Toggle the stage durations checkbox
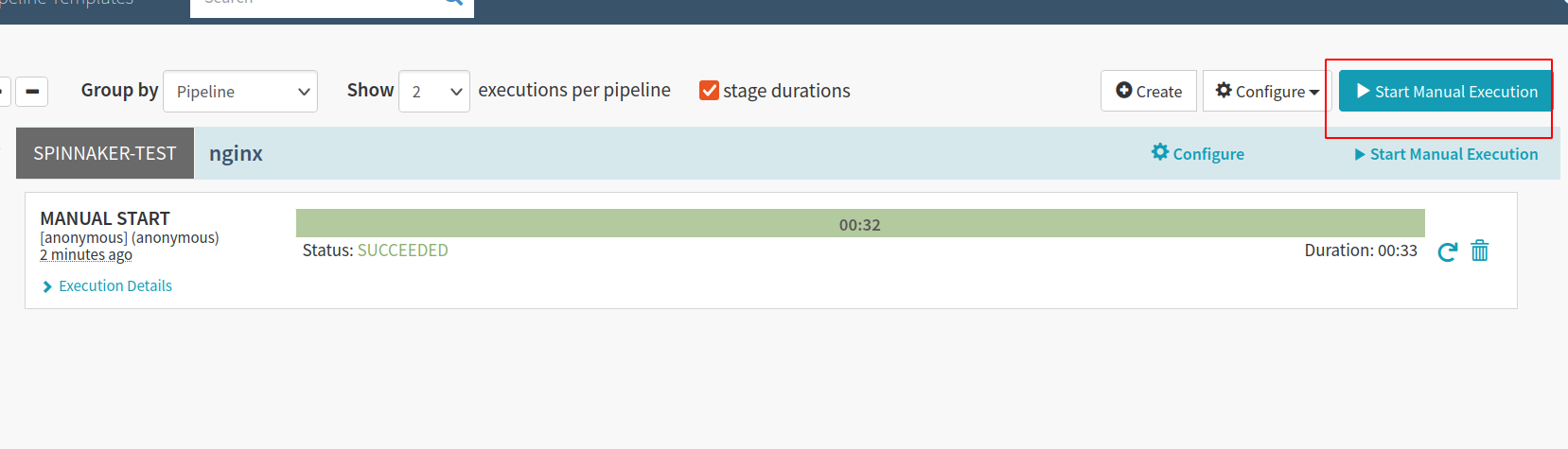This screenshot has width=1568, height=449. (x=709, y=91)
